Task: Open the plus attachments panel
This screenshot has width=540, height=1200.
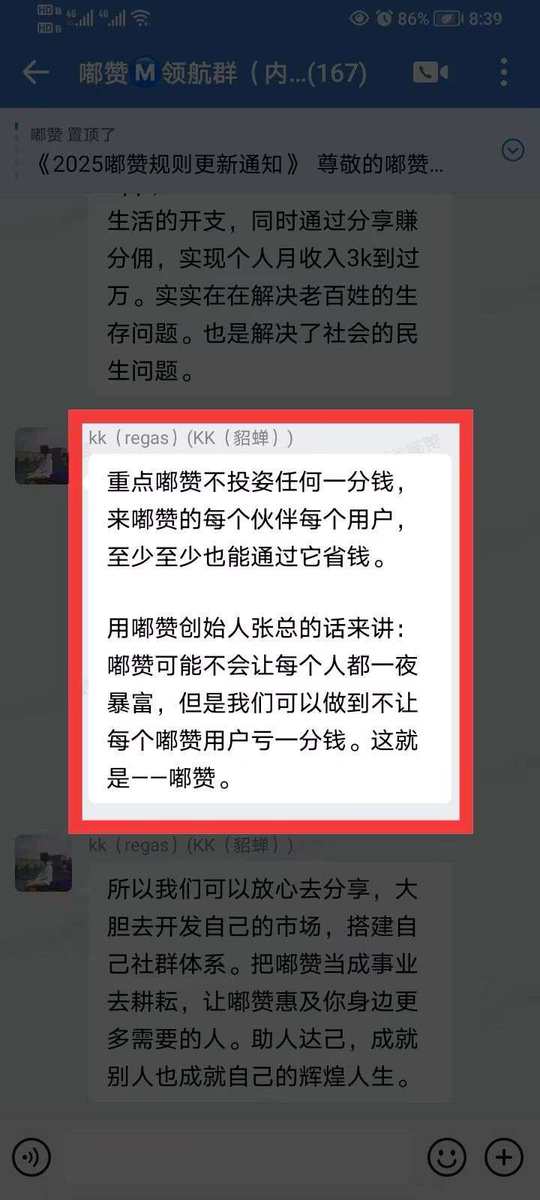Action: 504,1157
